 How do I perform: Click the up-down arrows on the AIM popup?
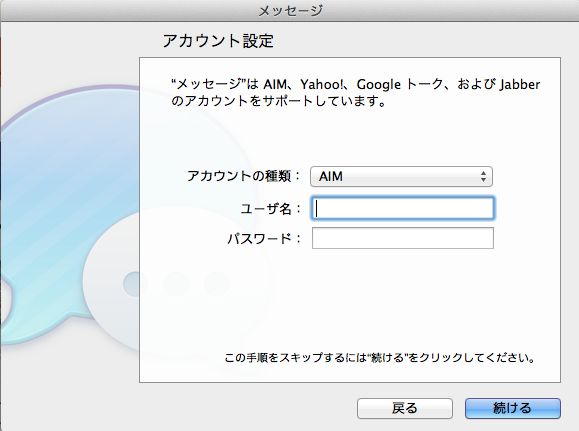point(483,177)
